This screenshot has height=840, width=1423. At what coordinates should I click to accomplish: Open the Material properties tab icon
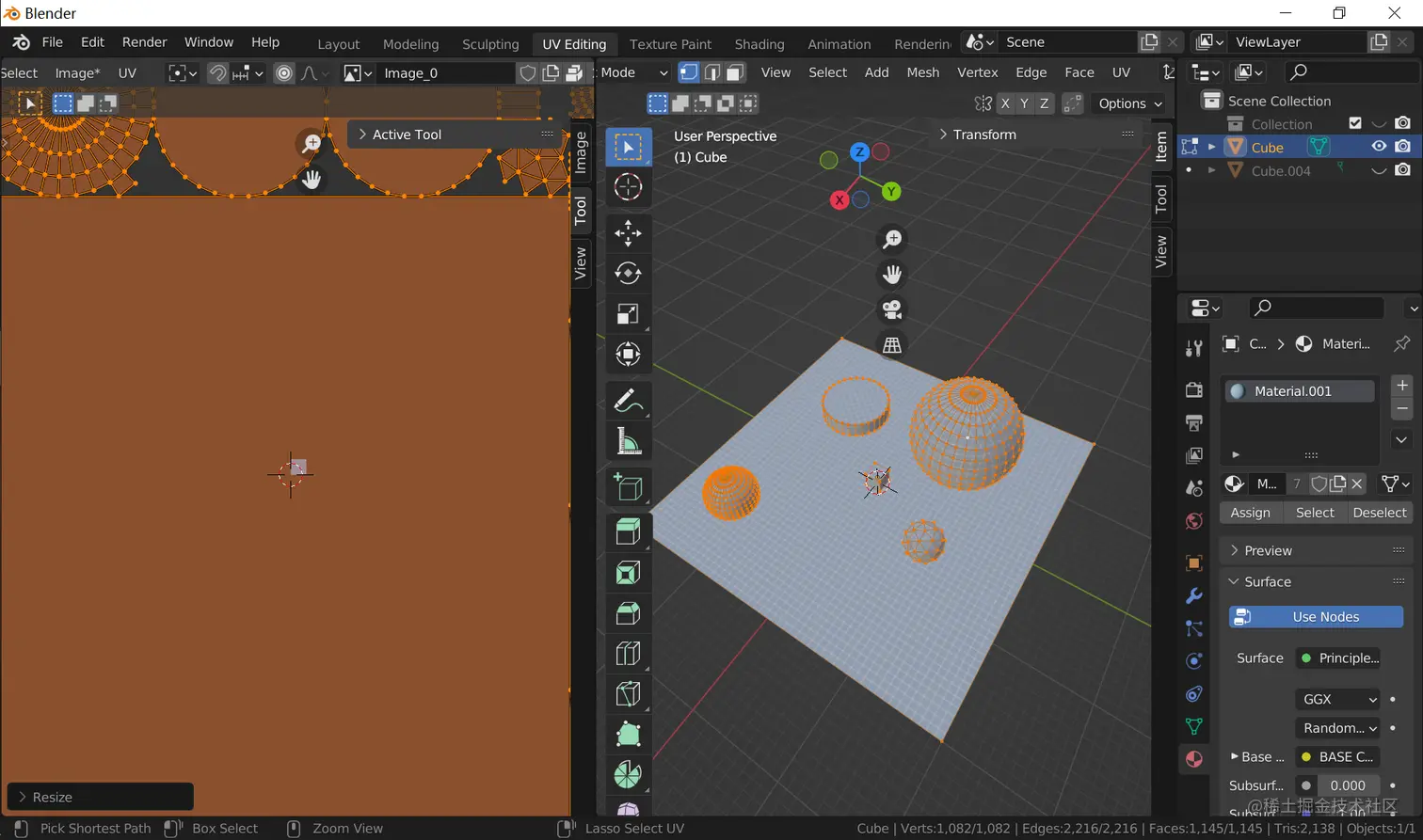click(1194, 759)
